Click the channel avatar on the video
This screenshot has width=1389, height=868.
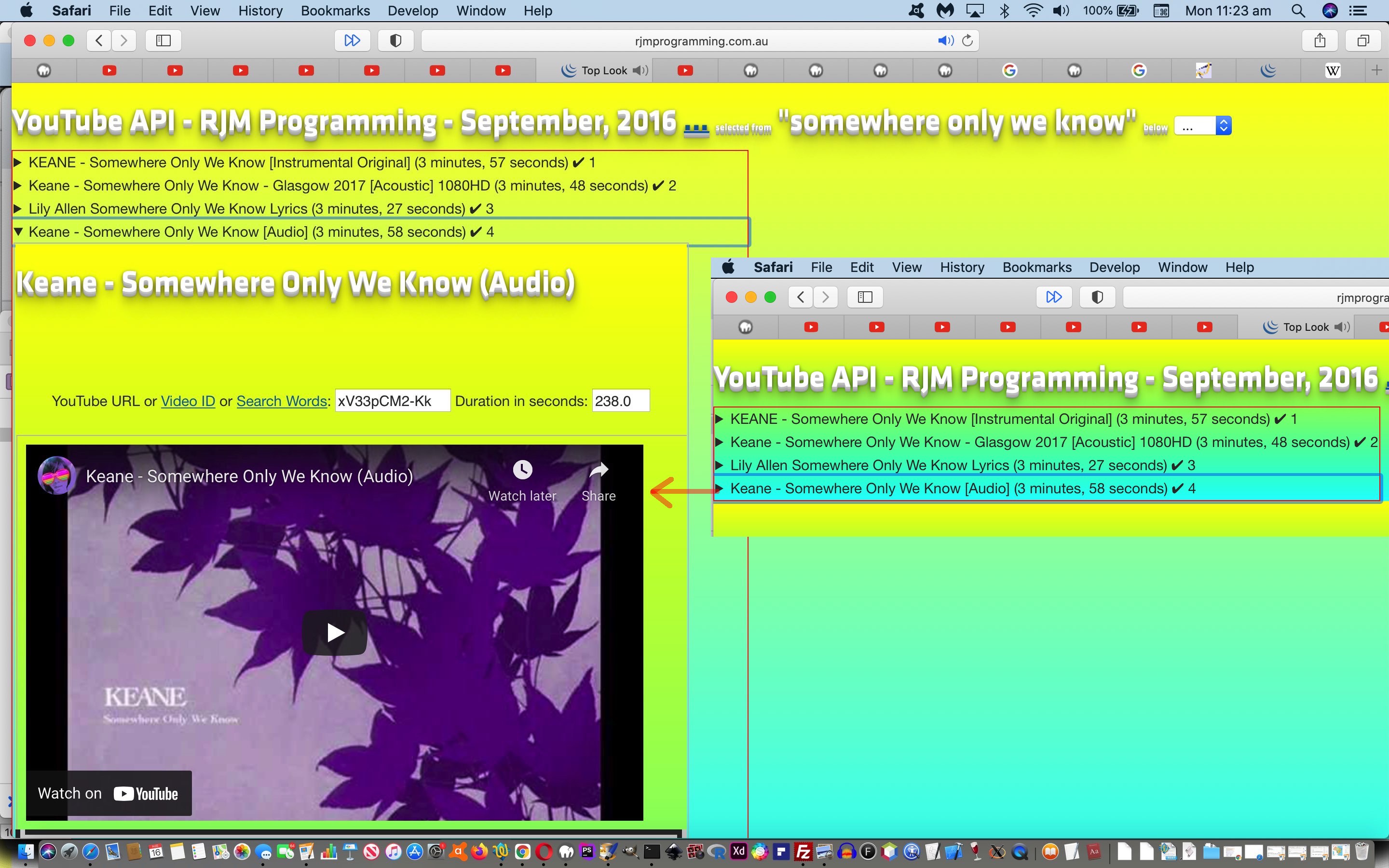tap(56, 476)
